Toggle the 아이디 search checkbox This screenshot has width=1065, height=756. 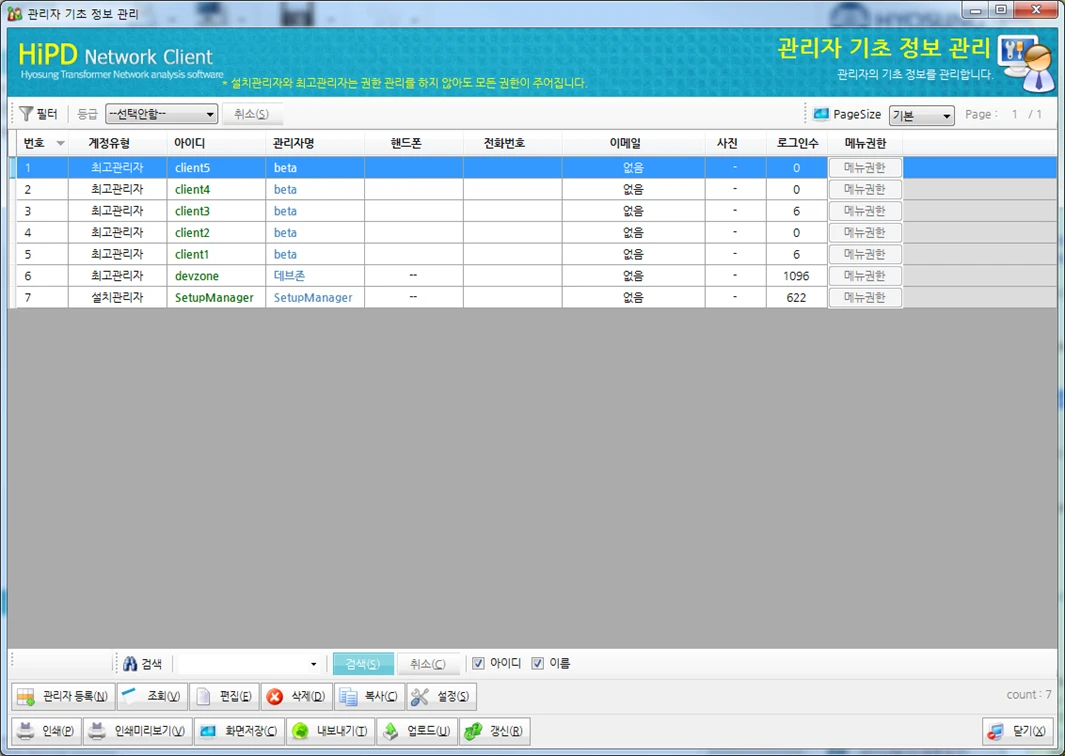(x=478, y=663)
